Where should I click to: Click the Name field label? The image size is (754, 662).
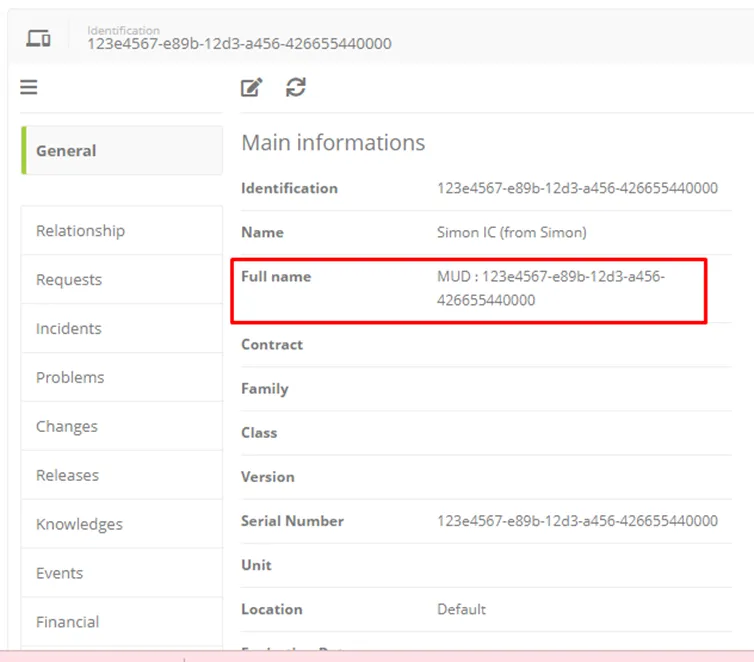click(x=262, y=232)
